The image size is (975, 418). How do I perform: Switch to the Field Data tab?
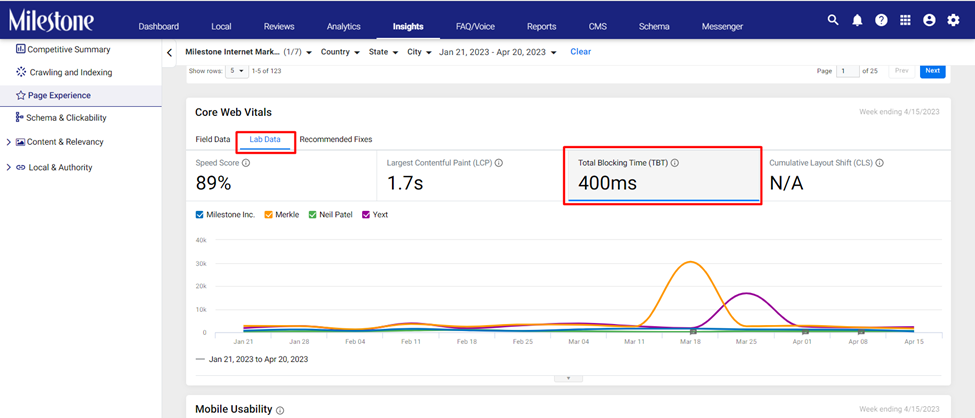pos(213,139)
